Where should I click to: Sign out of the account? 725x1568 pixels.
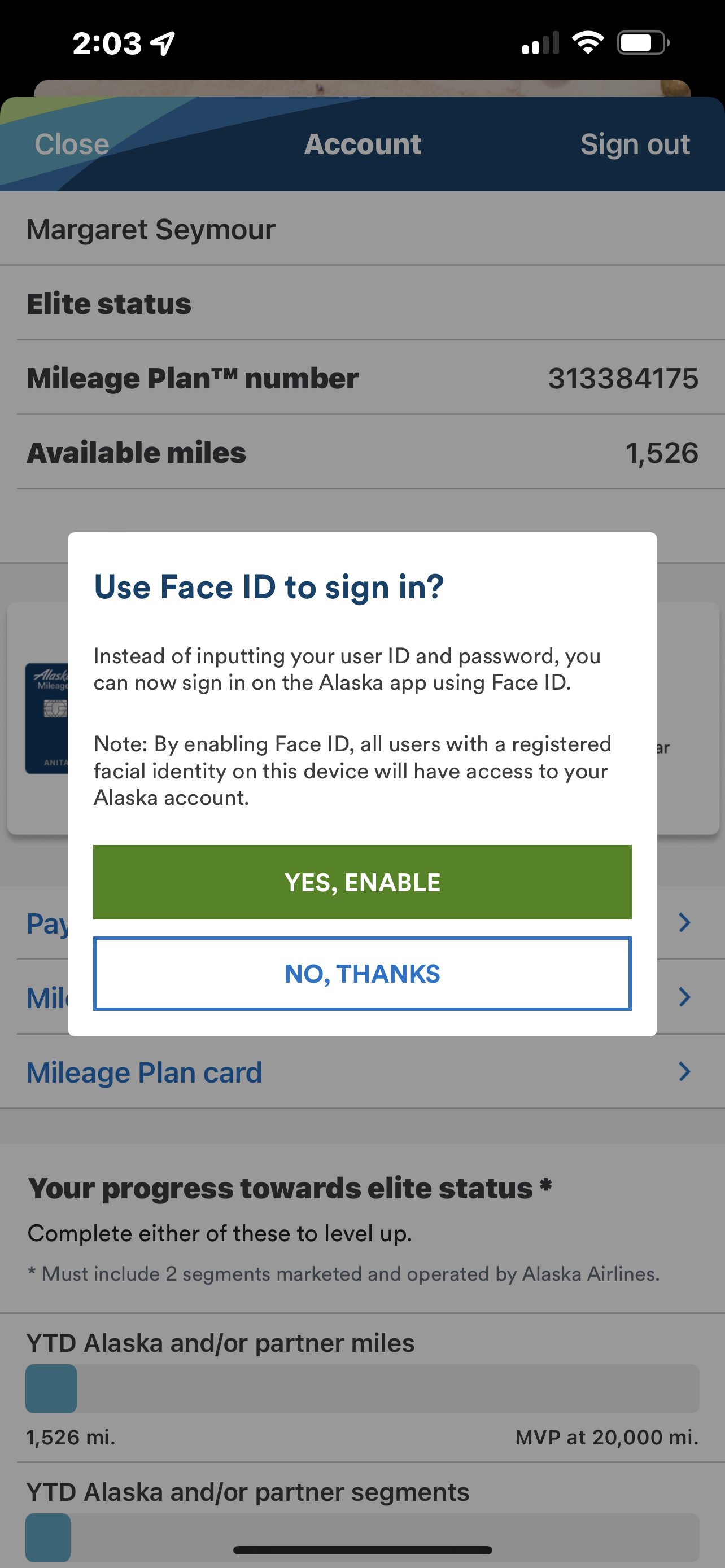tap(635, 145)
